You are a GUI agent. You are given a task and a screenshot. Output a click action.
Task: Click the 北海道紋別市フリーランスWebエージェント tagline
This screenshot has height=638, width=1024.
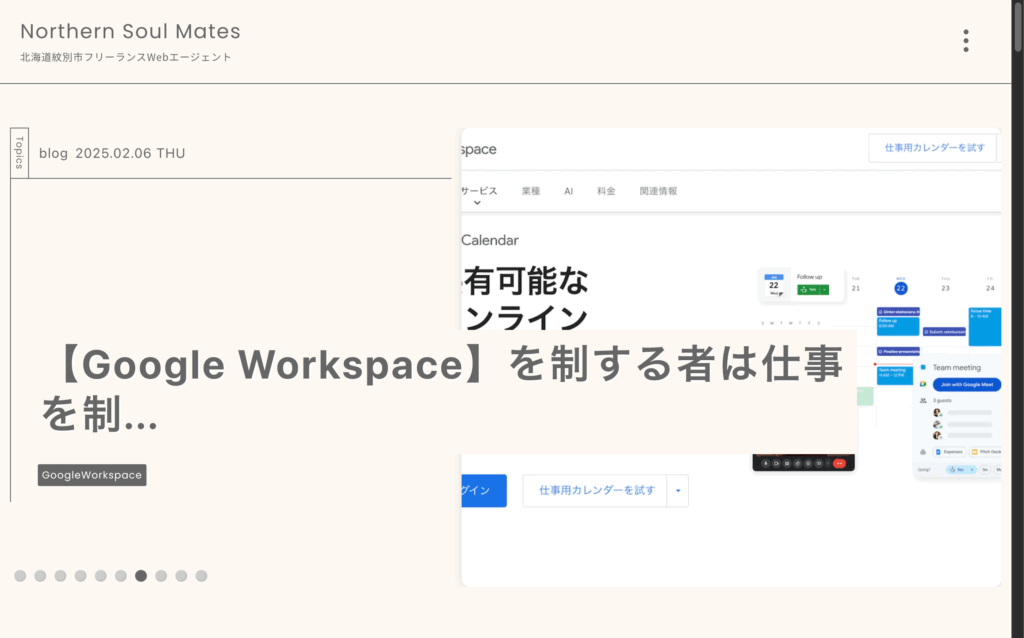126,57
